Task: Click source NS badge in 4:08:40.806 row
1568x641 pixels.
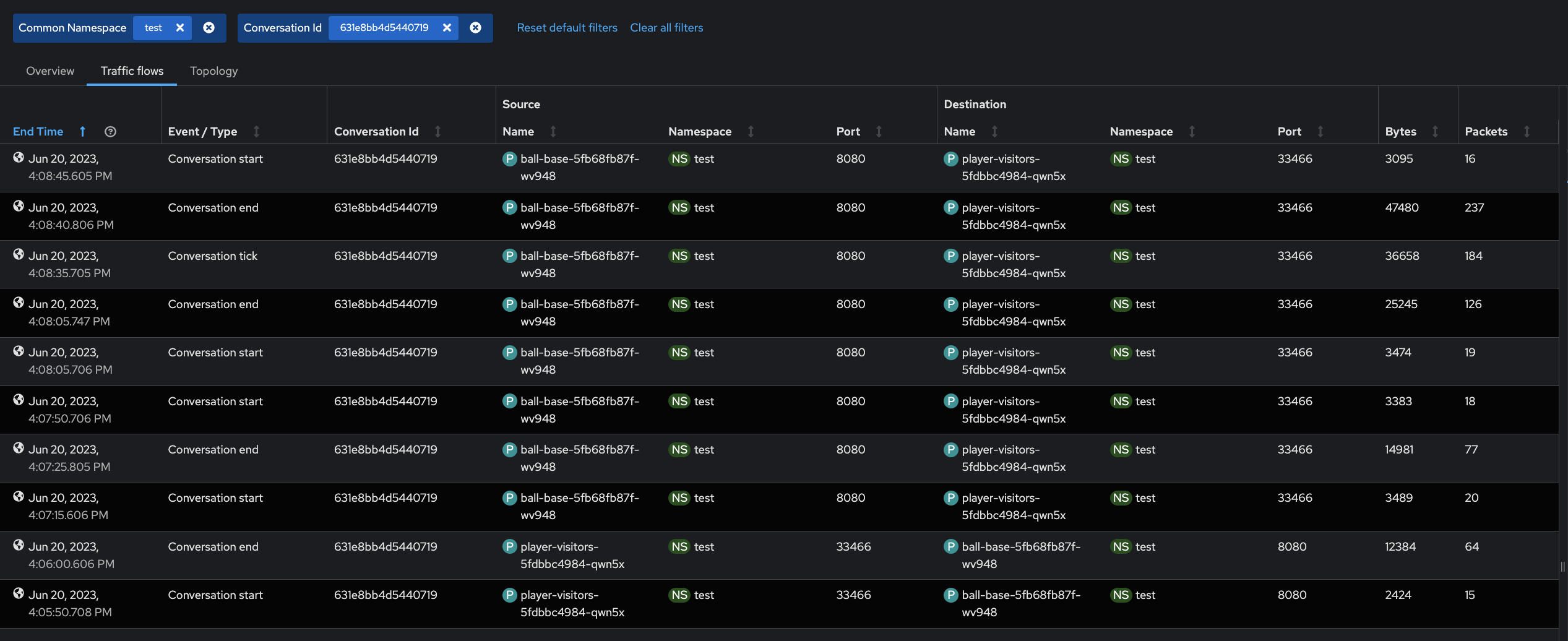Action: pos(679,208)
